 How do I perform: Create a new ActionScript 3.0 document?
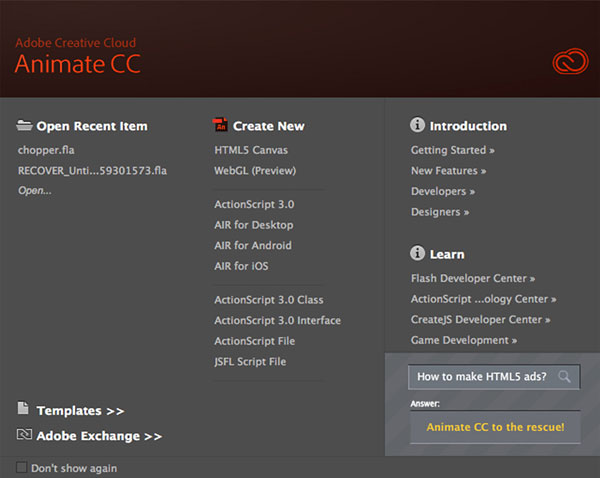click(254, 204)
